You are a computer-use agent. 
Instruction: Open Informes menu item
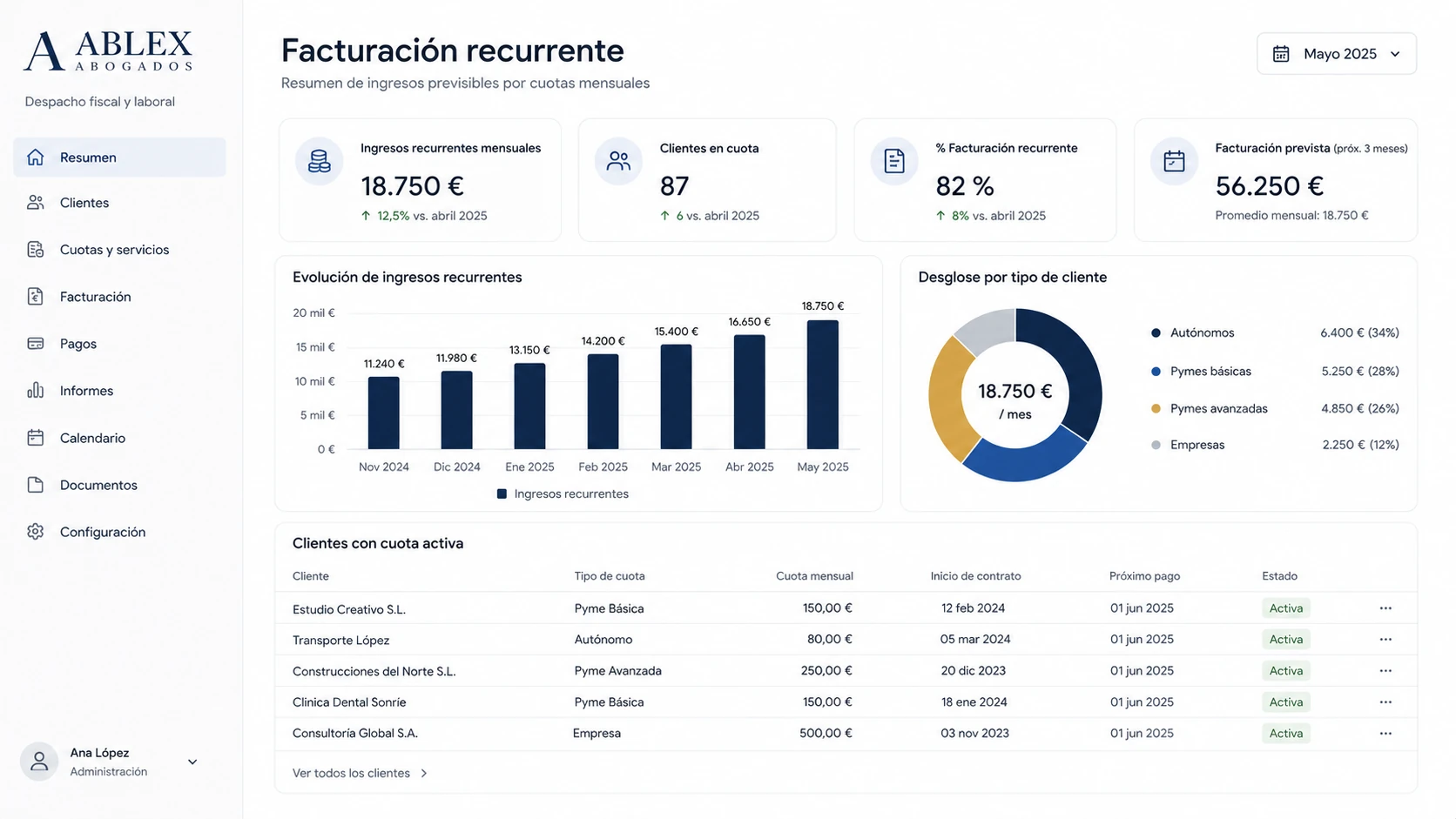pyautogui.click(x=119, y=391)
